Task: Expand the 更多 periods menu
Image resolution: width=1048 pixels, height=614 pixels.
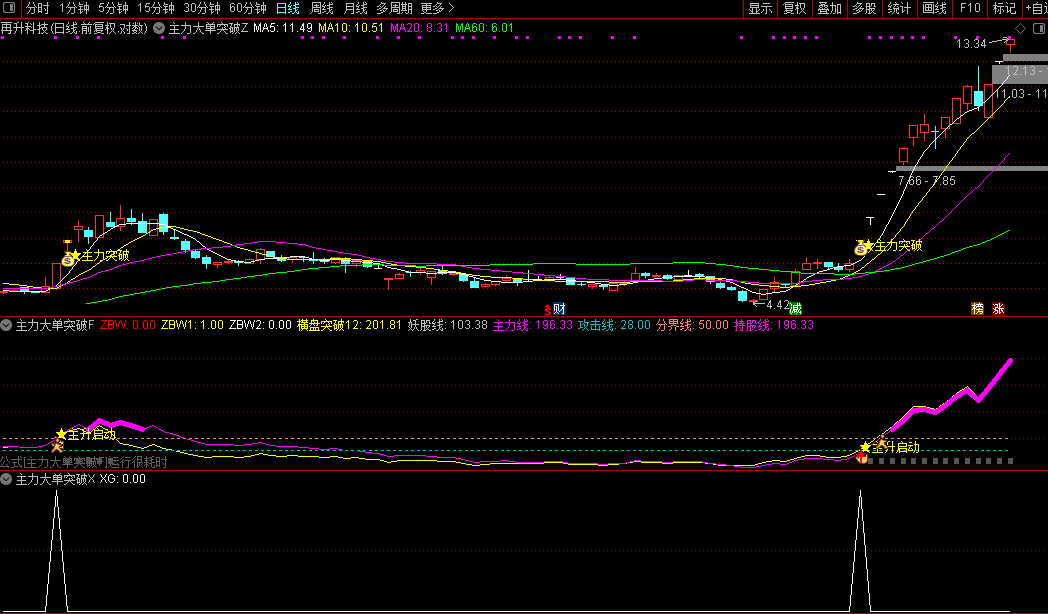Action: pos(438,8)
